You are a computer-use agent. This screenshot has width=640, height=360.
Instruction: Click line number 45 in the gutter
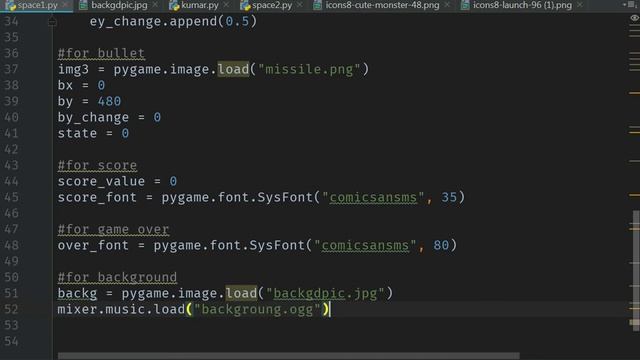(11, 198)
